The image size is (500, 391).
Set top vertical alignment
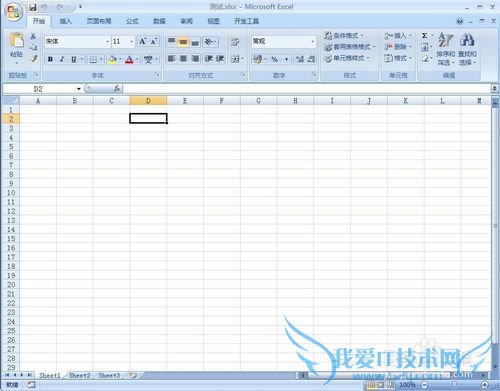tap(171, 41)
